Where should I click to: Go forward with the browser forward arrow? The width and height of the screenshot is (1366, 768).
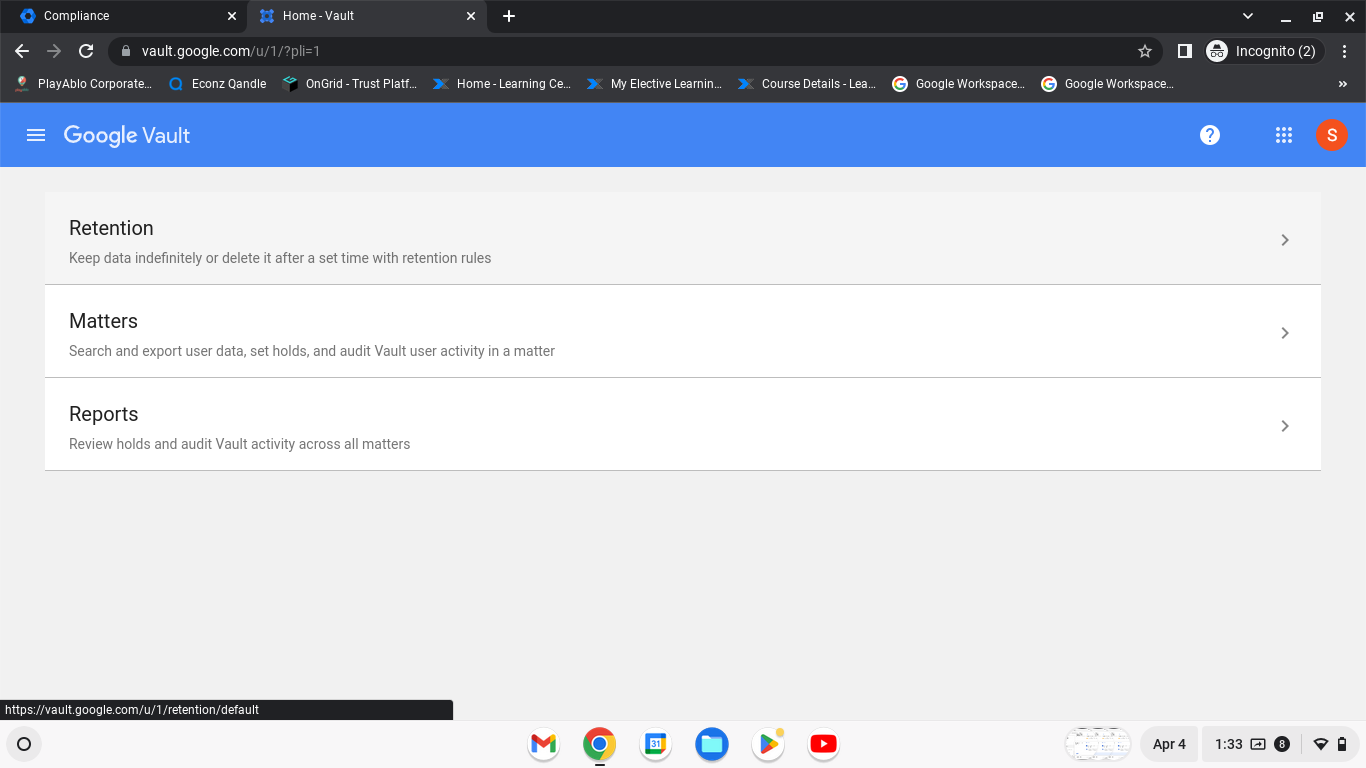pos(54,51)
